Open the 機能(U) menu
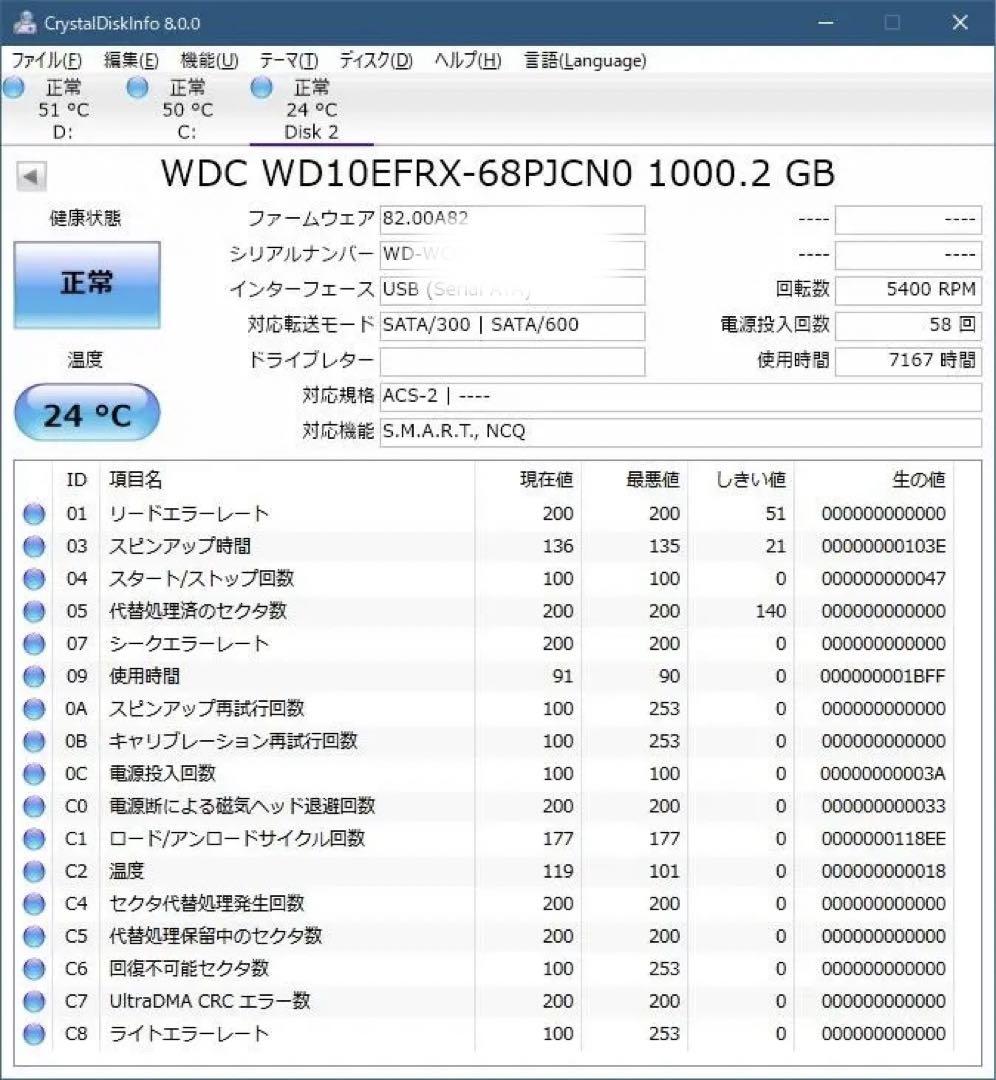The image size is (996, 1080). pos(209,61)
